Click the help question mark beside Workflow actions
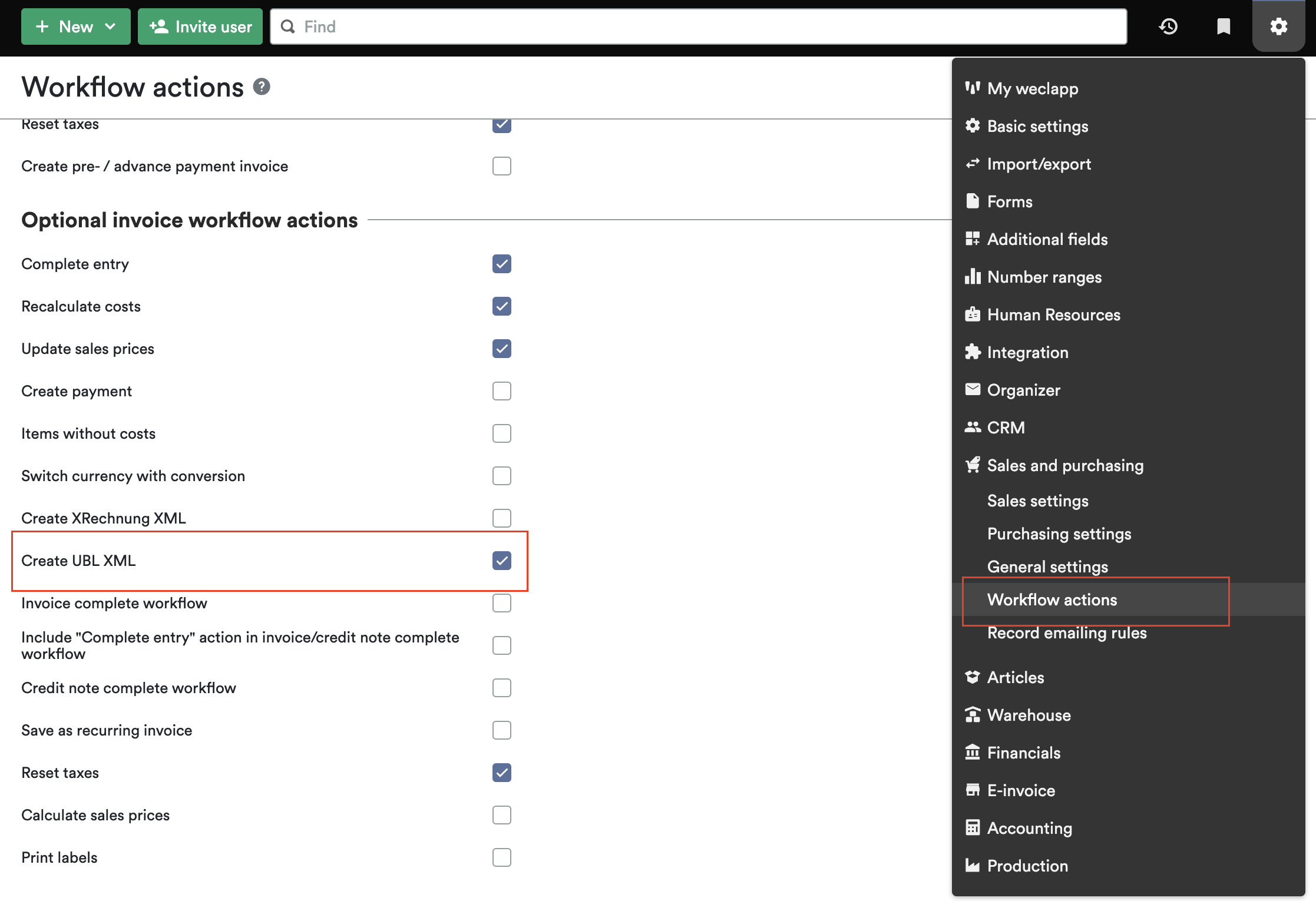Screen dimensions: 1316x901 [x=262, y=86]
